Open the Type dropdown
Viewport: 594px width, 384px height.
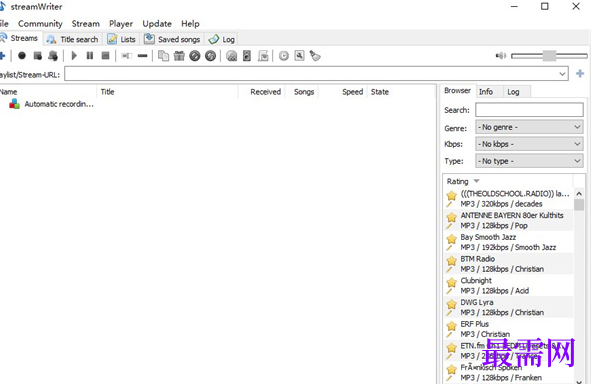(x=529, y=161)
